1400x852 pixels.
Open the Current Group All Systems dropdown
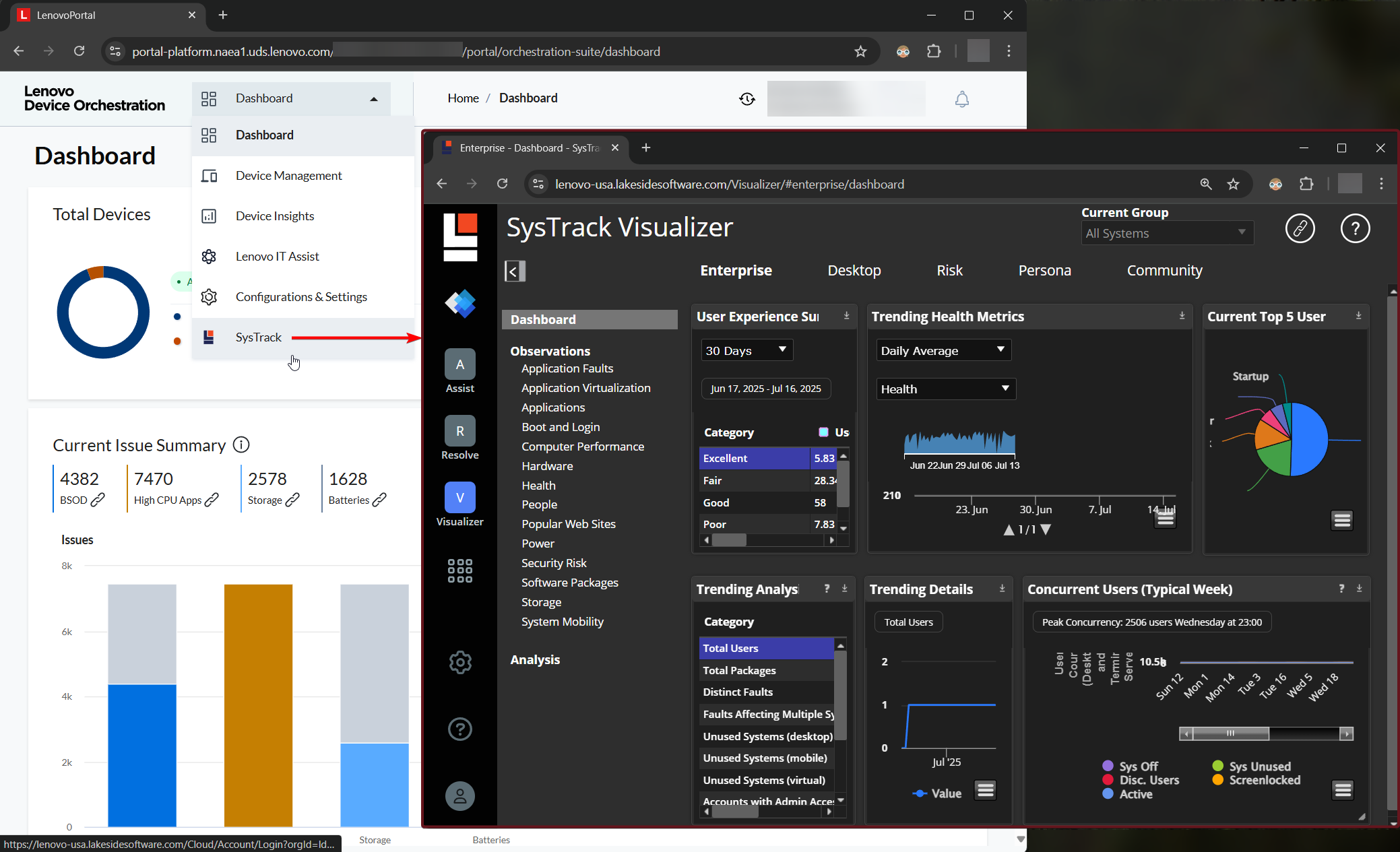(x=1167, y=233)
